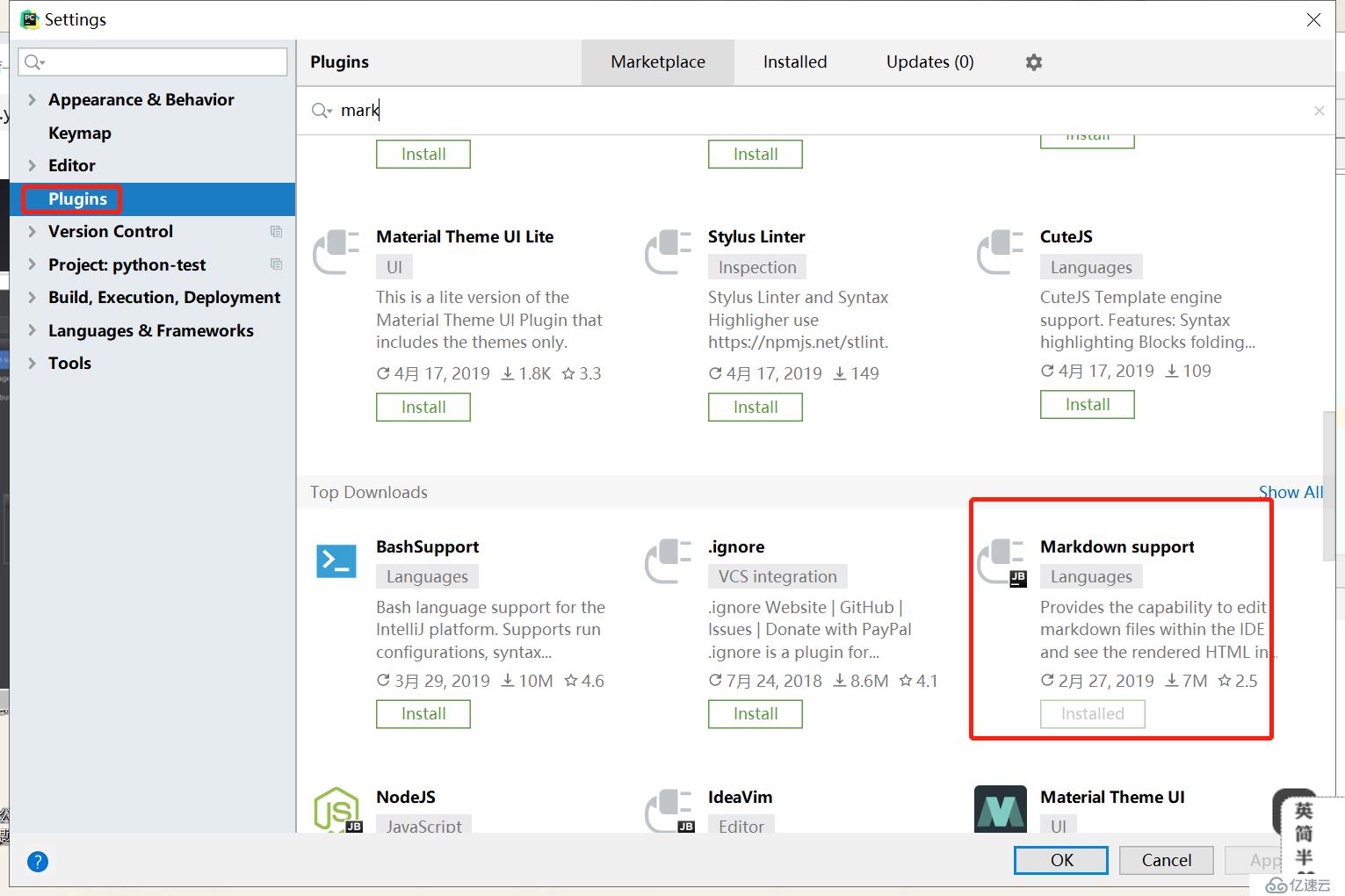This screenshot has height=896, width=1345.
Task: Click Languages tag under CuteJS
Action: coord(1091,267)
